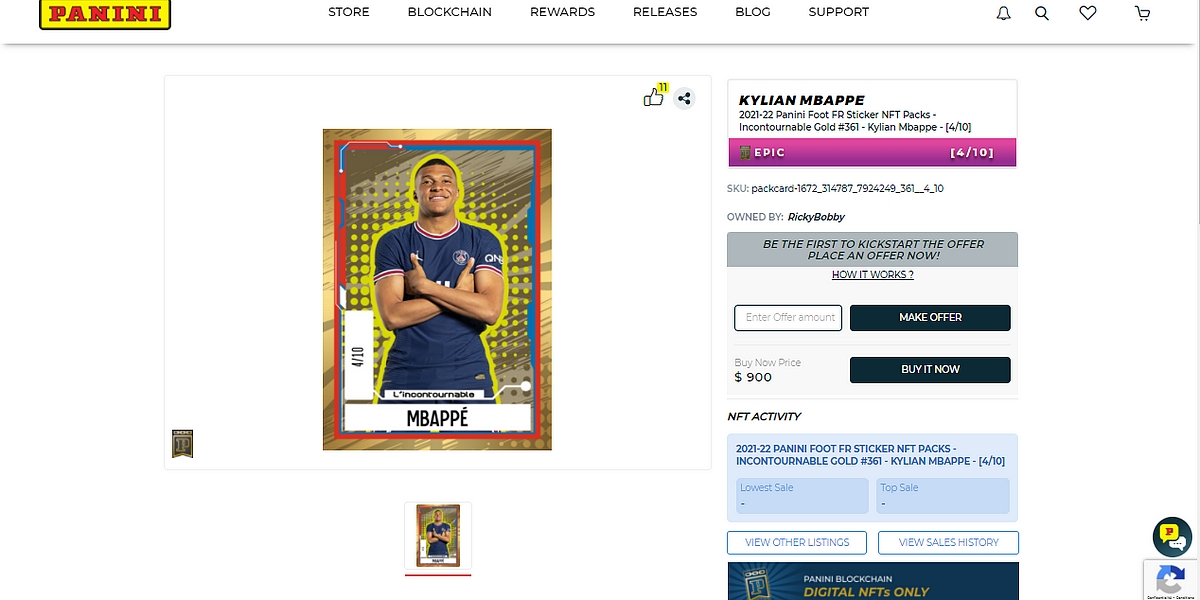
Task: Click the VIEW OTHER LISTINGS button
Action: pyautogui.click(x=797, y=543)
